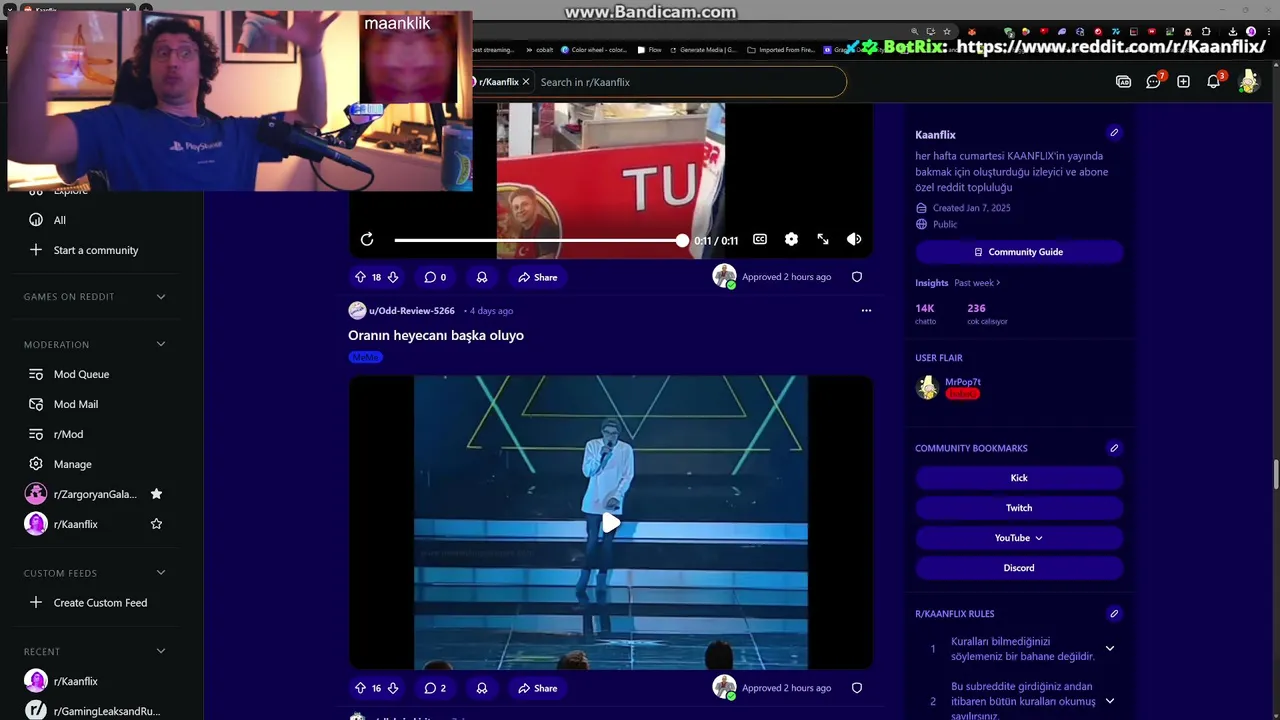Open the Community Guide
Screen dimensions: 1280x720
1019,252
